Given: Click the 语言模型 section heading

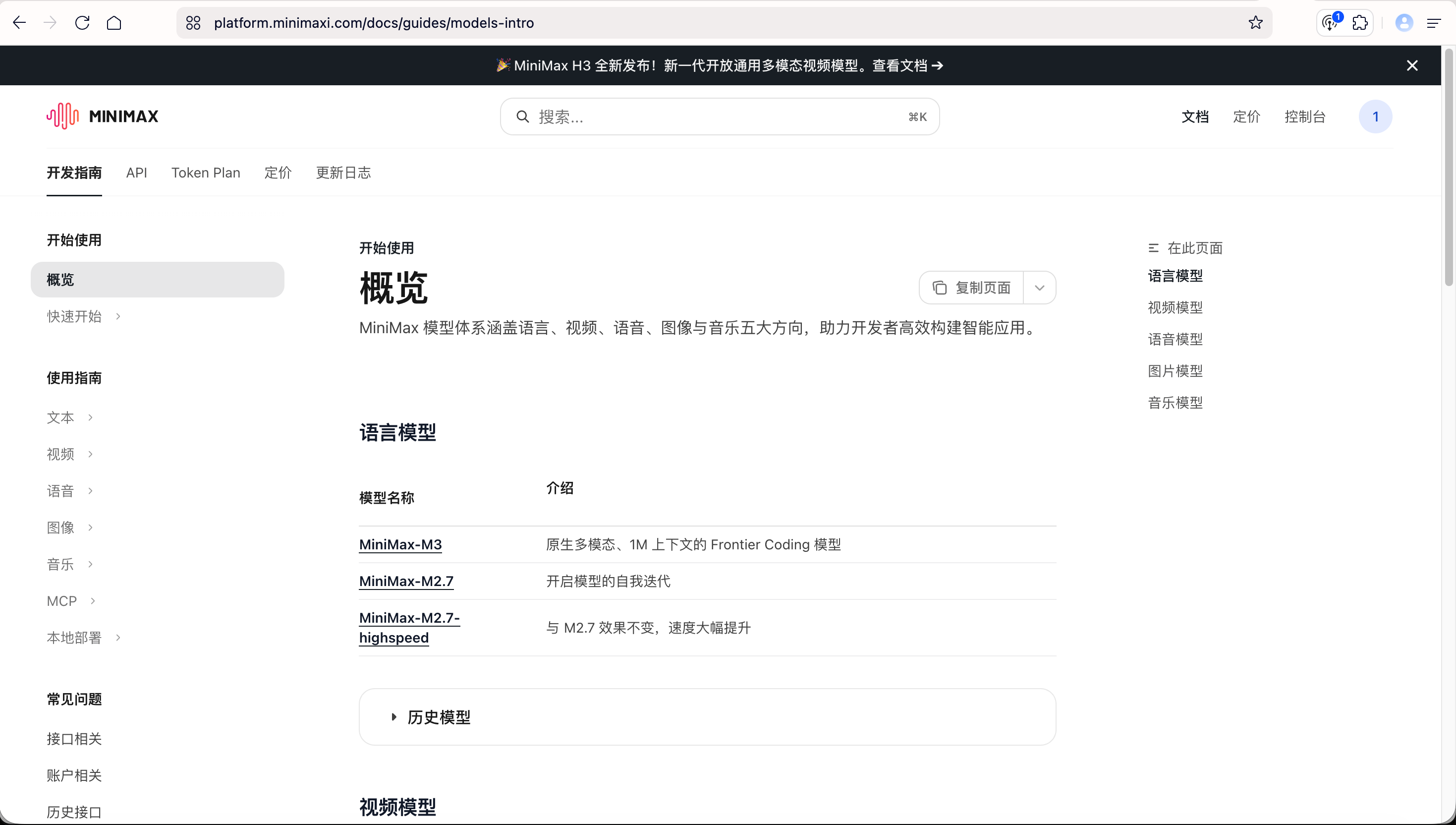Looking at the screenshot, I should tap(397, 433).
